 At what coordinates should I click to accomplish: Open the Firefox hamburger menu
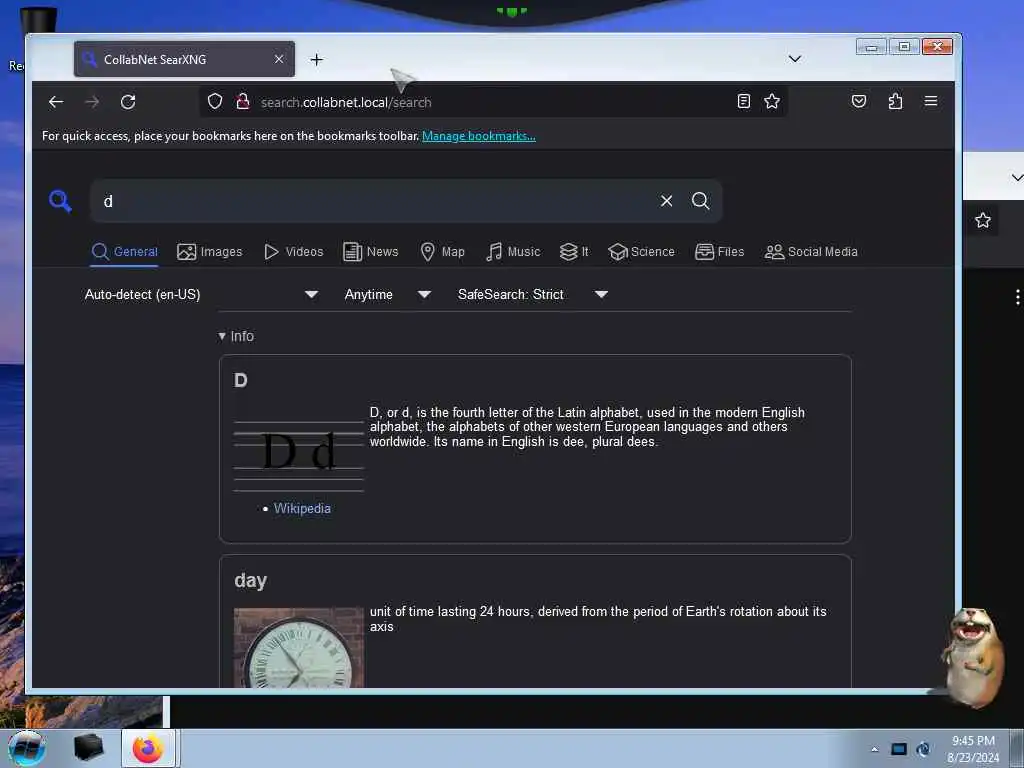point(931,101)
